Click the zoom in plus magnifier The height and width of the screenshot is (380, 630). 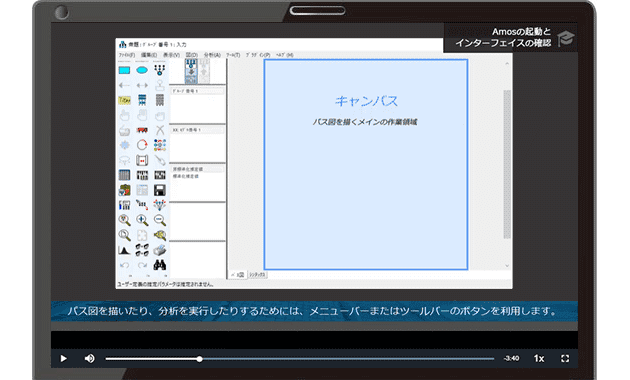(142, 220)
